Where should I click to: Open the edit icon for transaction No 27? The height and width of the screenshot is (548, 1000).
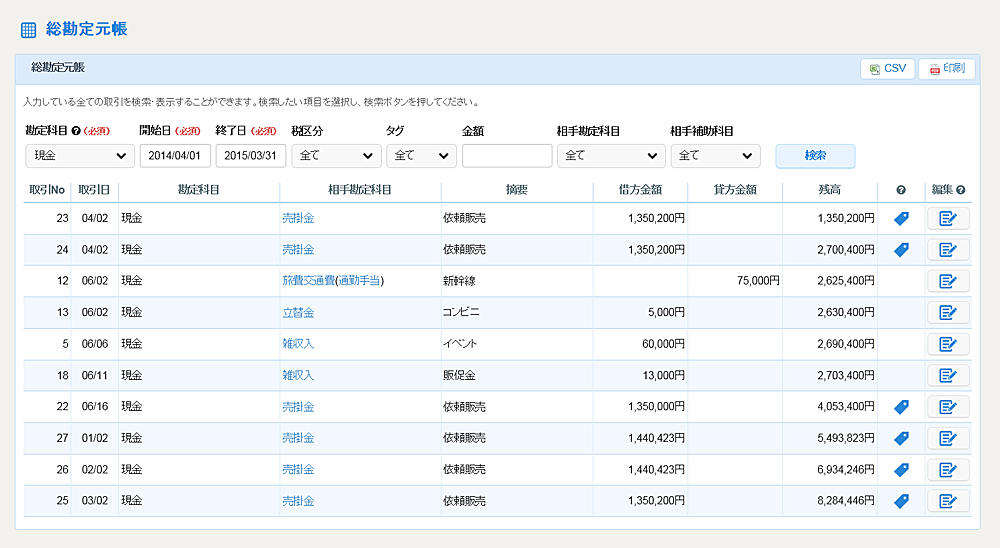point(948,438)
